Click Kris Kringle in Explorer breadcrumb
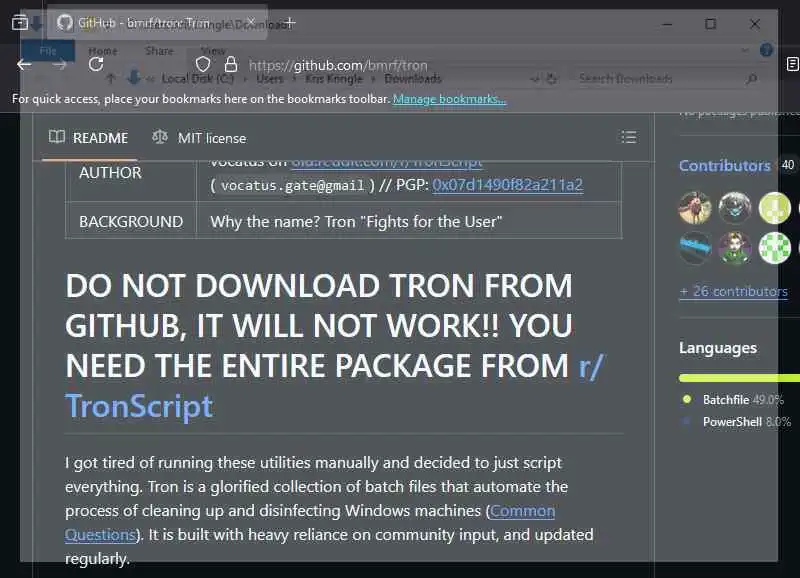 point(334,79)
